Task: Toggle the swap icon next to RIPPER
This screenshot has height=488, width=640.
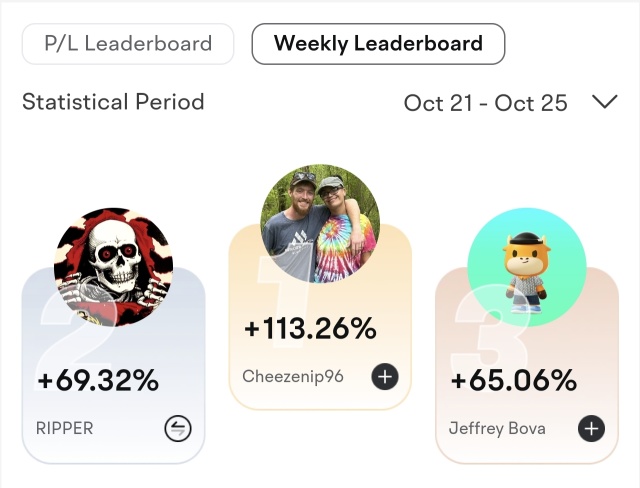Action: pos(177,429)
